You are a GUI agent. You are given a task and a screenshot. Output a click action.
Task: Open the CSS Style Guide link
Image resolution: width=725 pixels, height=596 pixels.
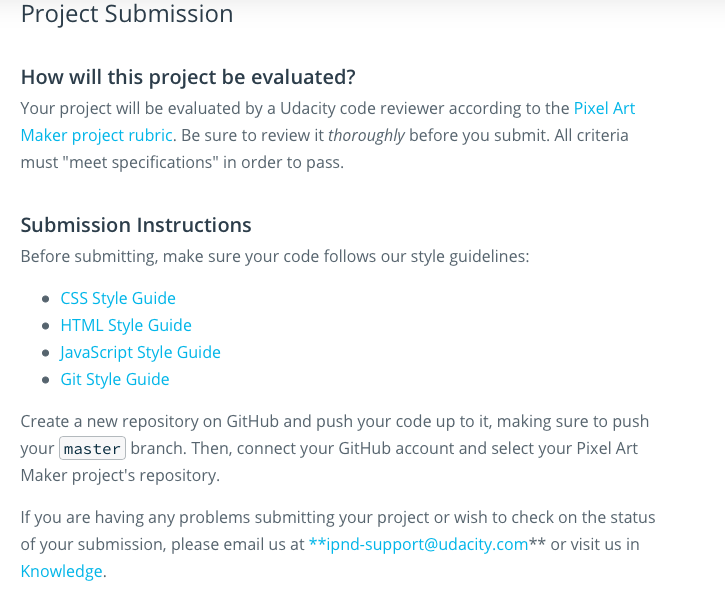(x=118, y=298)
